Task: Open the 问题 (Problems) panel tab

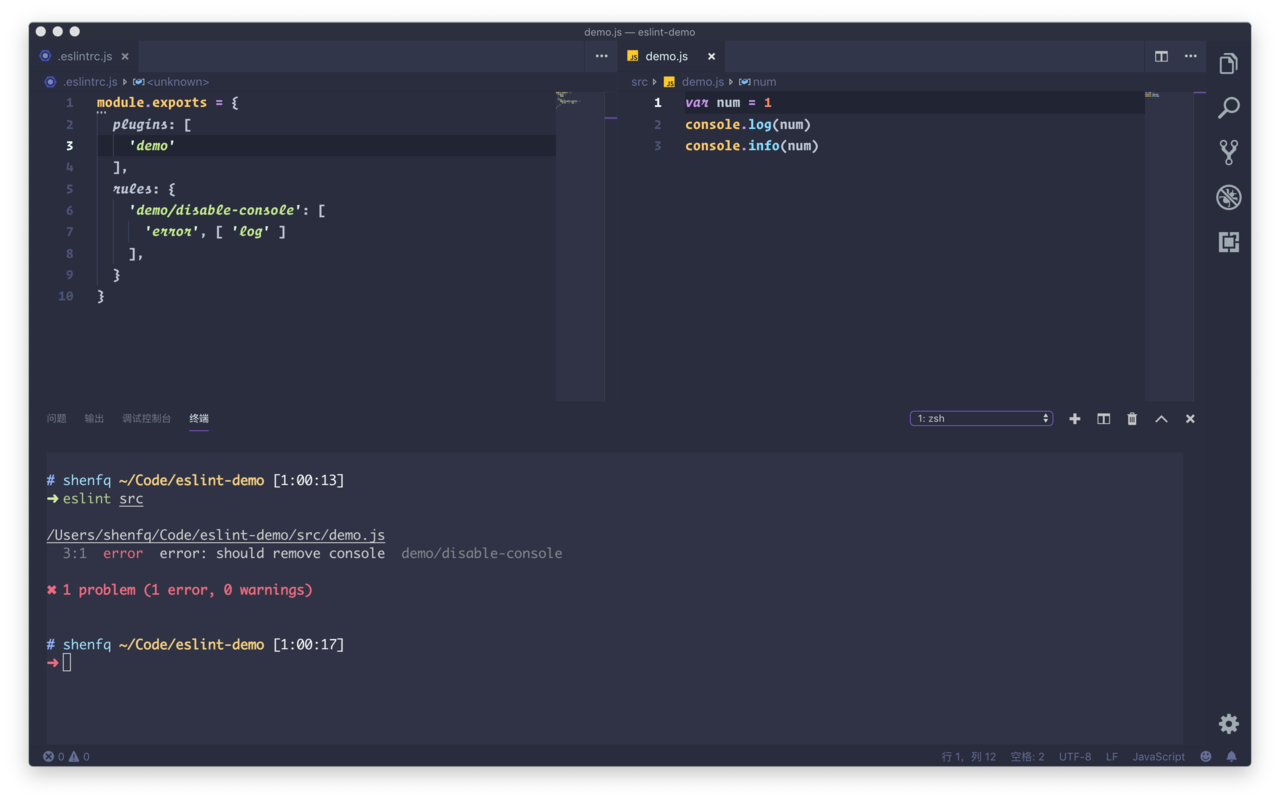Action: tap(57, 419)
